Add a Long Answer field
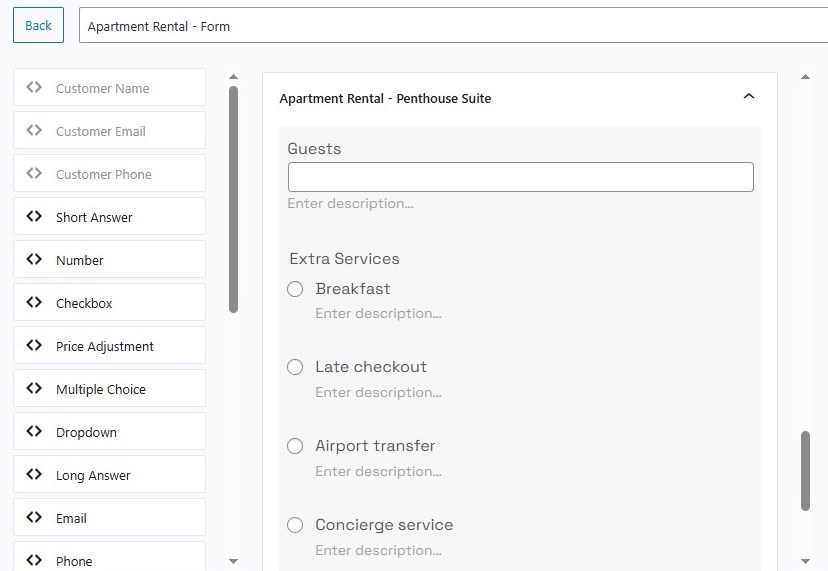The image size is (828, 571). click(109, 474)
